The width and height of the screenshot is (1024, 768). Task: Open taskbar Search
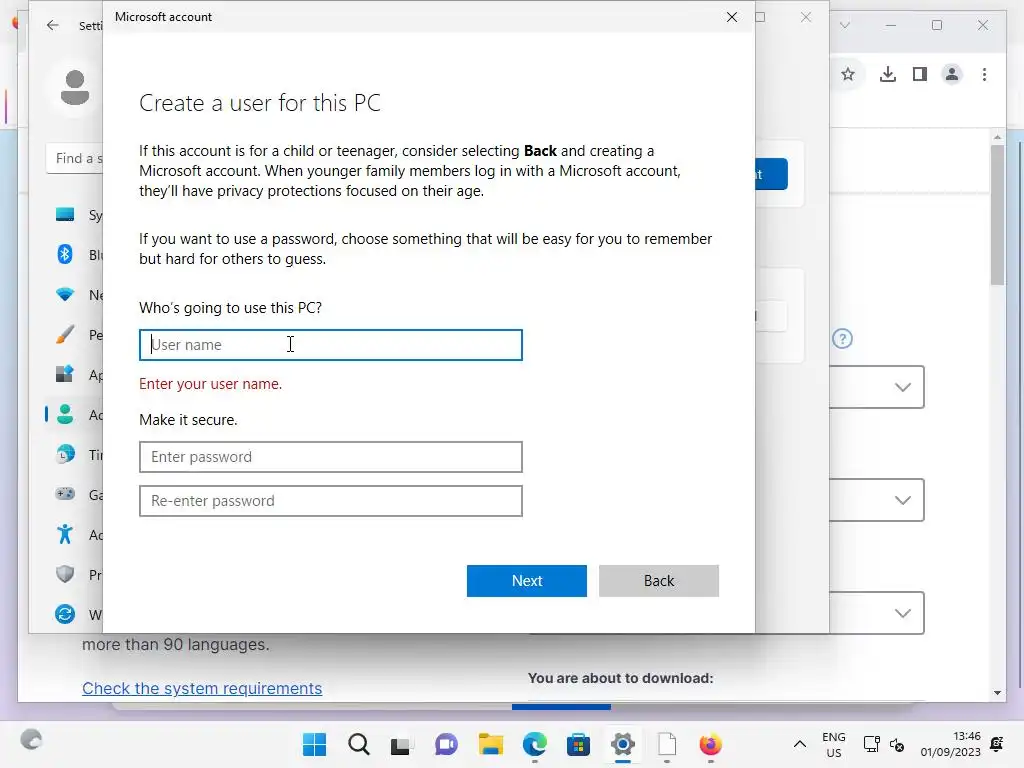point(359,744)
